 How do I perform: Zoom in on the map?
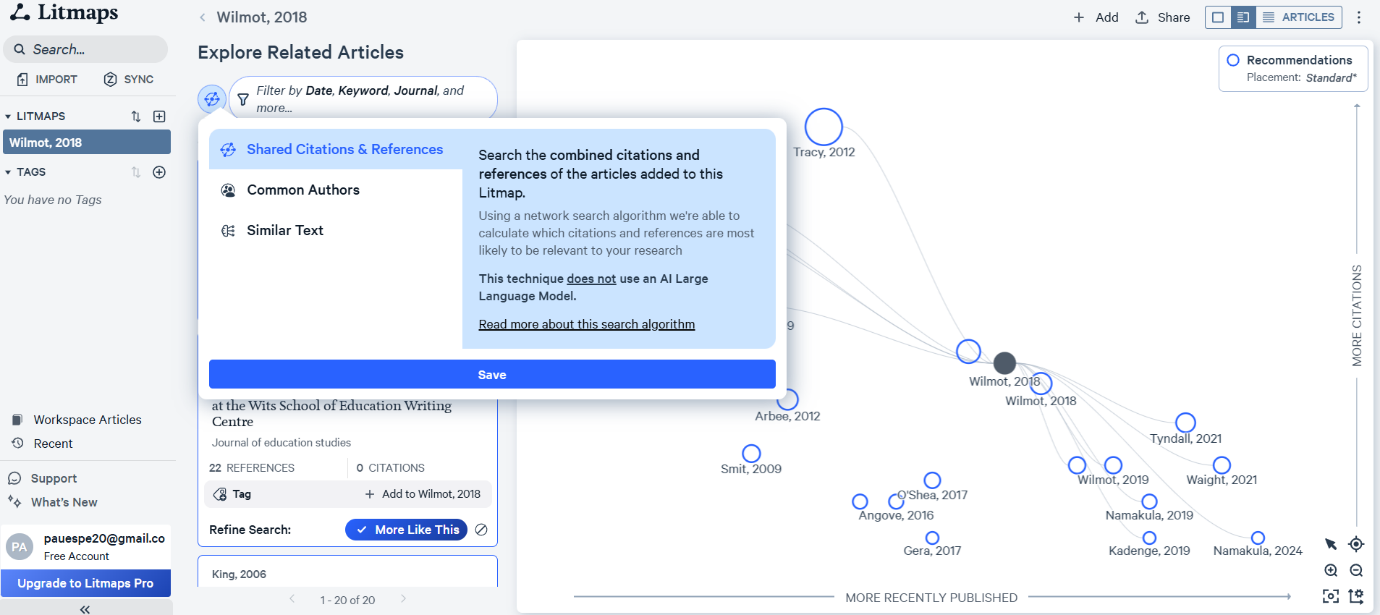pos(1331,570)
